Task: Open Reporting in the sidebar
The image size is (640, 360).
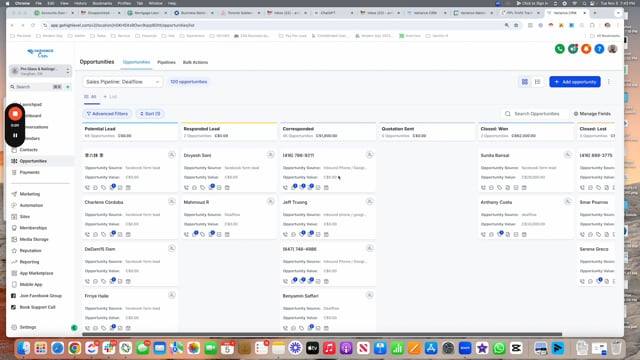Action: [x=29, y=262]
